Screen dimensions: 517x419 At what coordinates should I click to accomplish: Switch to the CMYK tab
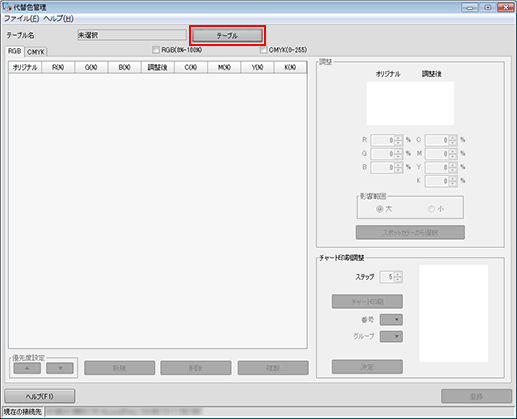[36, 52]
